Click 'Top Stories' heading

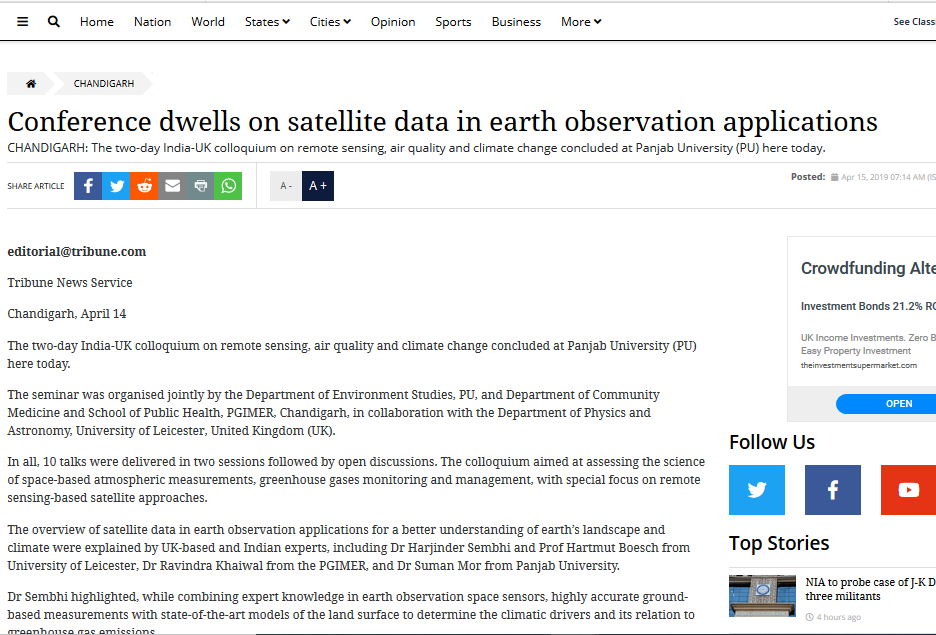[779, 543]
